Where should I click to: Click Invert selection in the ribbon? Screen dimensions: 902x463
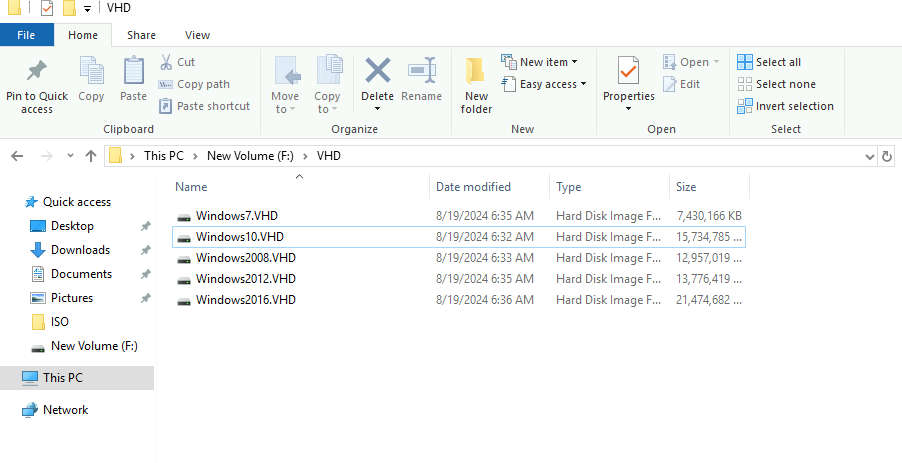click(785, 106)
